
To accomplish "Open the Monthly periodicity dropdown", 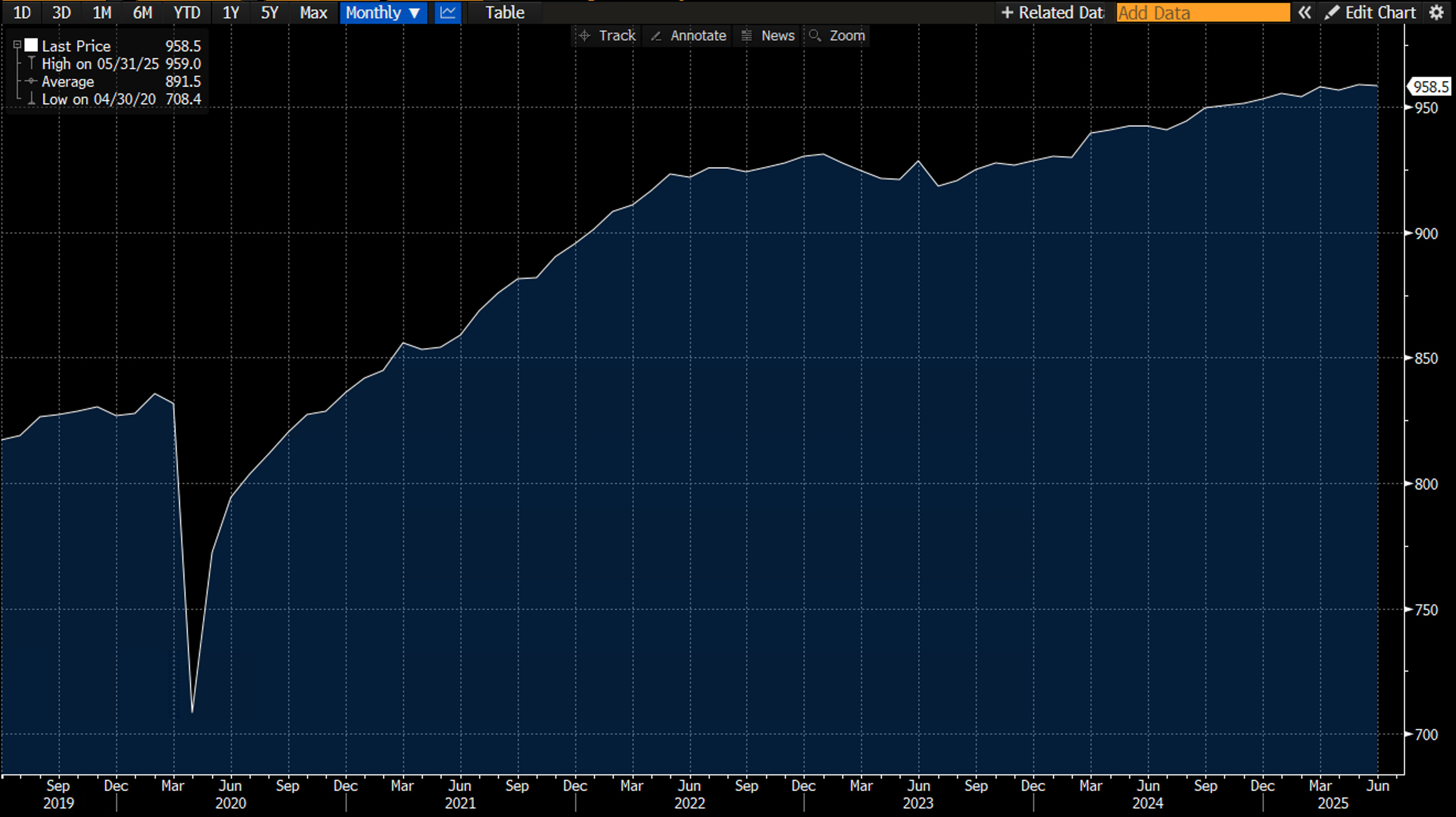I will 382,13.
